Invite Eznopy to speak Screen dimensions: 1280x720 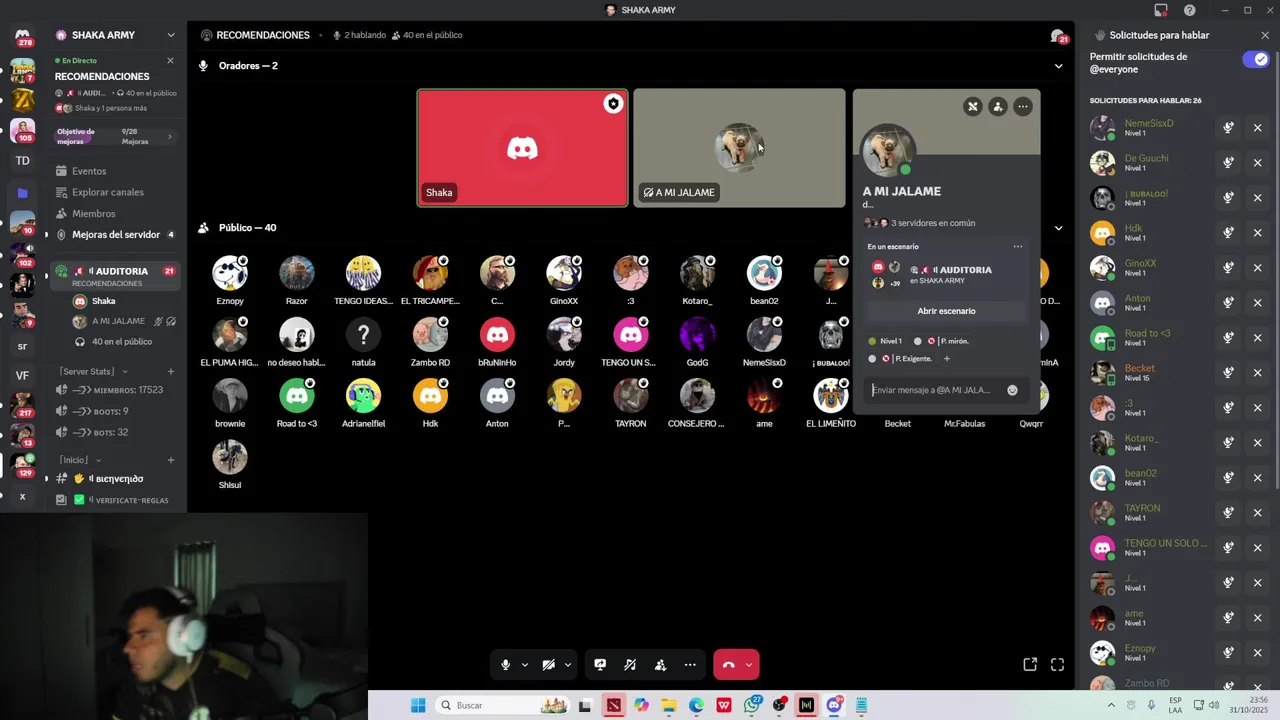click(x=1228, y=653)
